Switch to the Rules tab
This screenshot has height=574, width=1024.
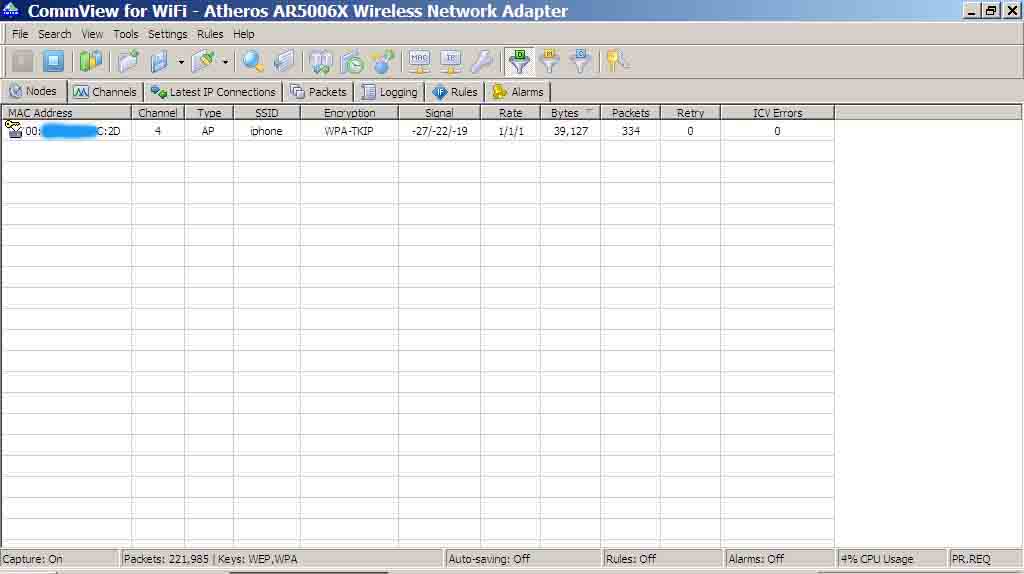[x=455, y=92]
